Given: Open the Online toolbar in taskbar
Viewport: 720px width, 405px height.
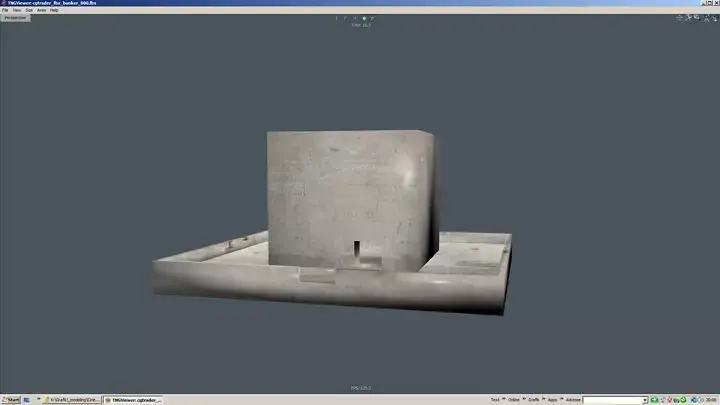Looking at the screenshot, I should (513, 400).
